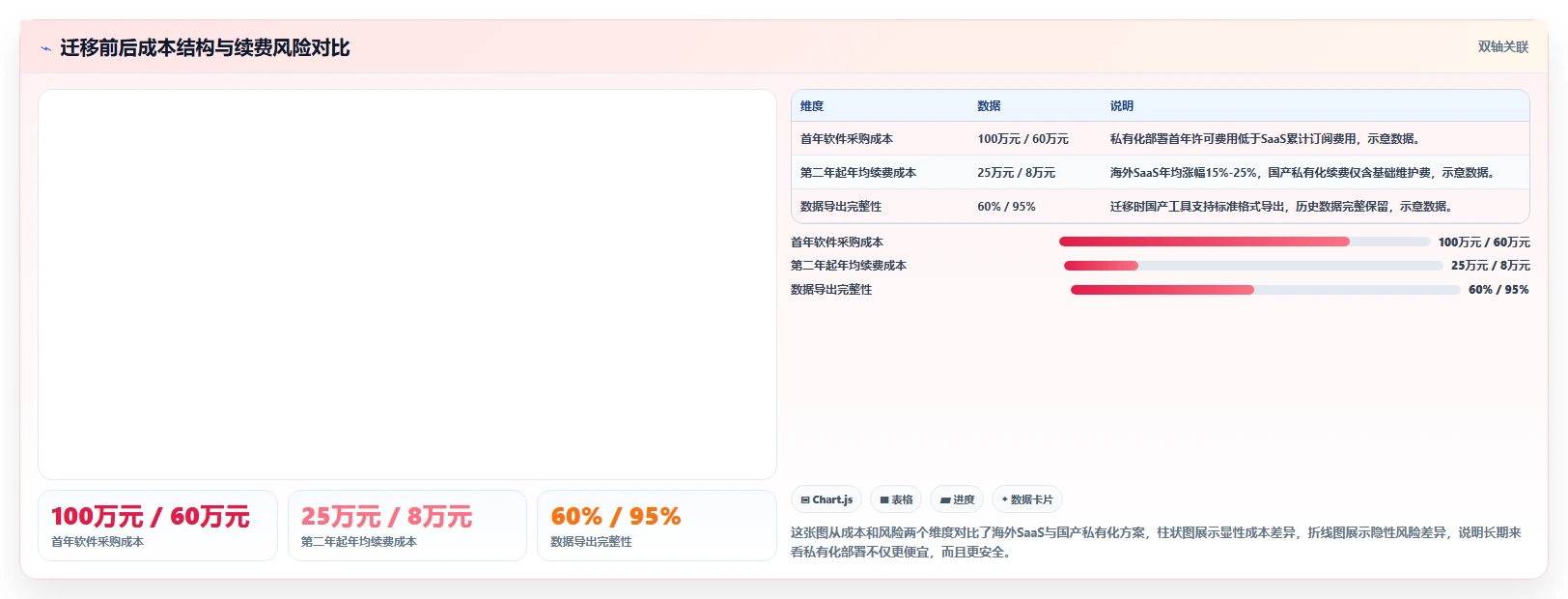This screenshot has height=599, width=1568.
Task: Select the 进度 tag chip
Action: [957, 499]
